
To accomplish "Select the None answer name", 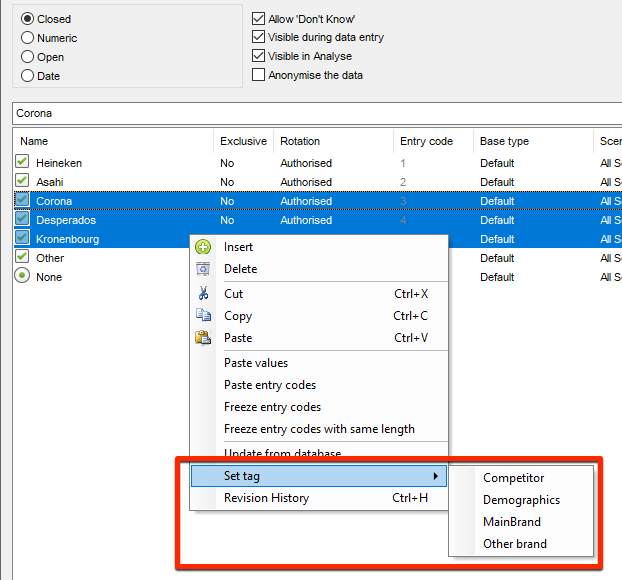I will [x=49, y=277].
